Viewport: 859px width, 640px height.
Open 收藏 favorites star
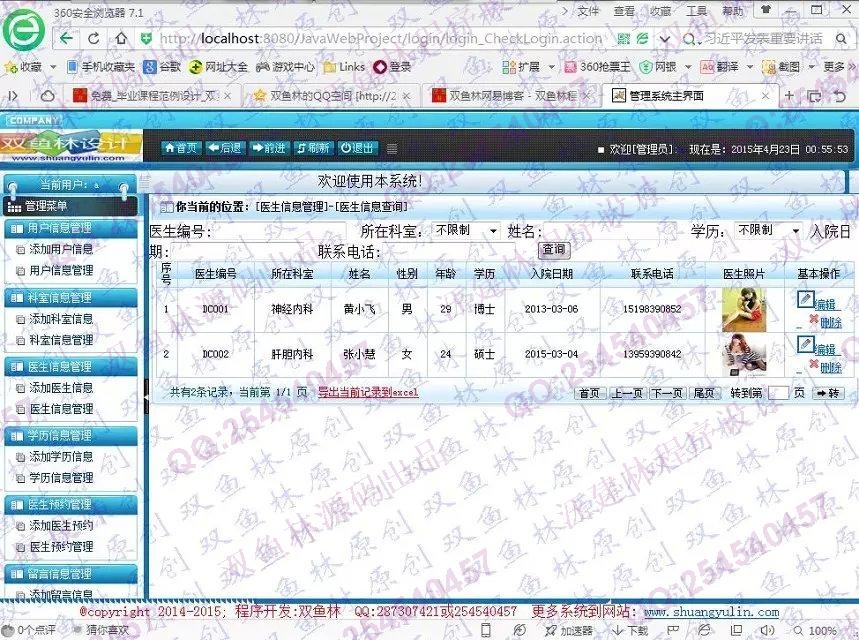pos(23,67)
